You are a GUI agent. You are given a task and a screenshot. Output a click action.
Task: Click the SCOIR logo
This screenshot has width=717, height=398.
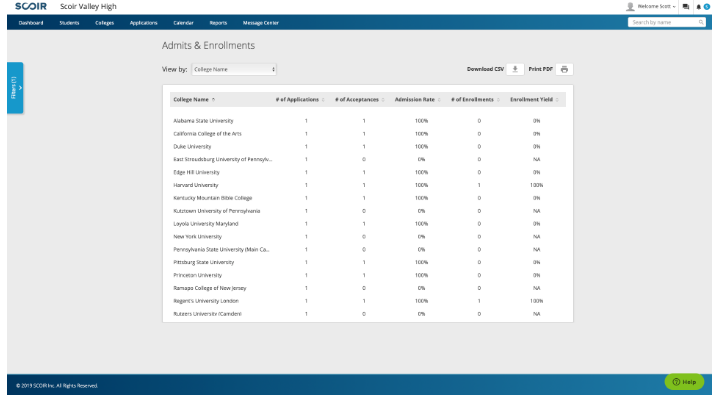(31, 6)
